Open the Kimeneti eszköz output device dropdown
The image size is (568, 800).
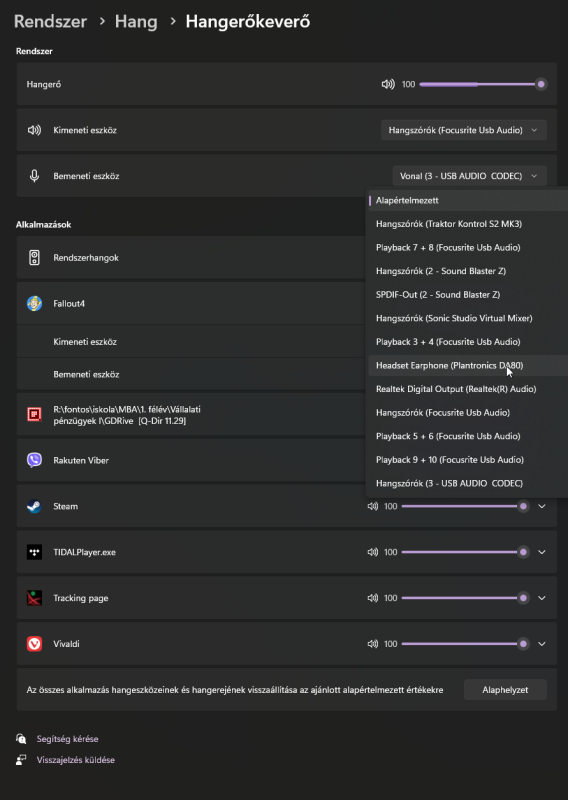point(463,130)
